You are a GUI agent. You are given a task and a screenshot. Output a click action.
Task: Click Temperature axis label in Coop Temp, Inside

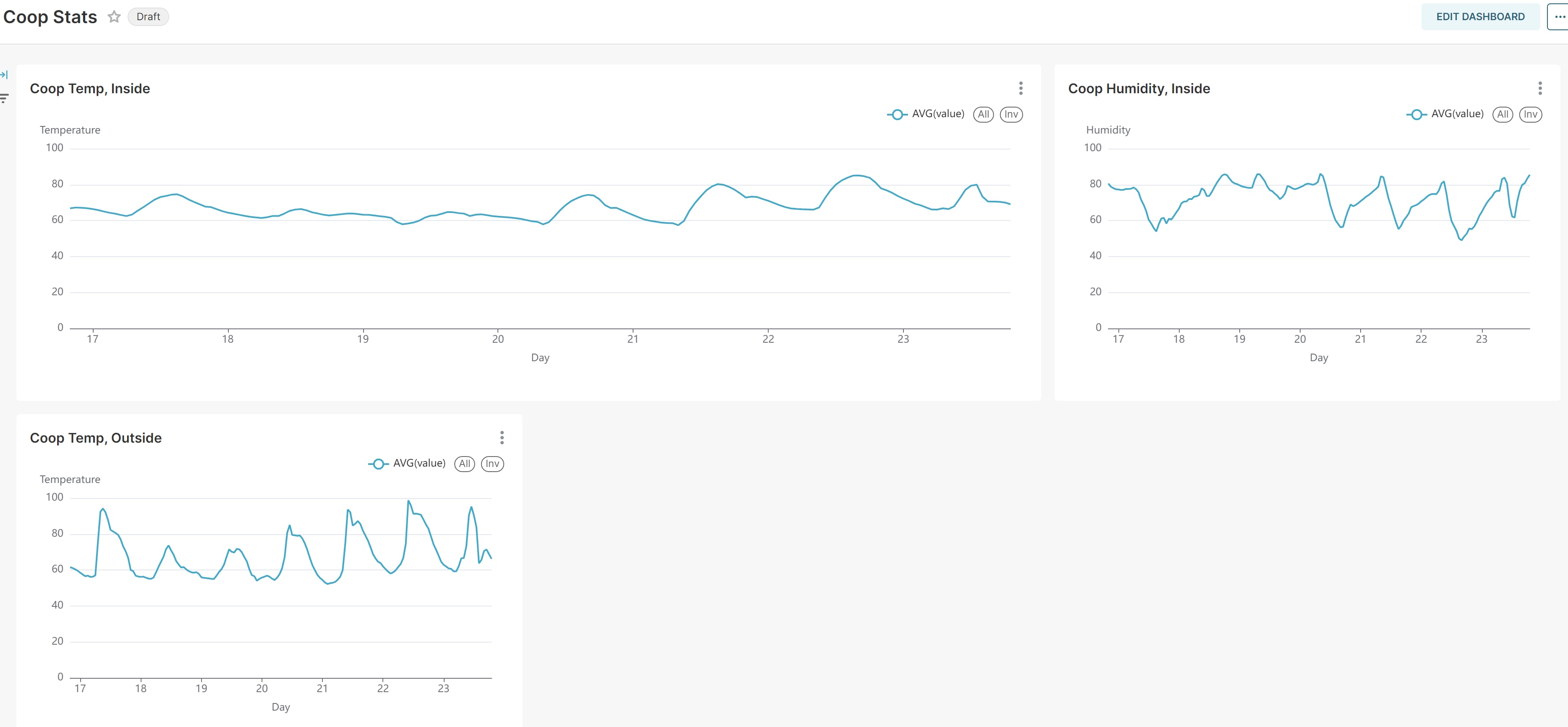coord(70,130)
